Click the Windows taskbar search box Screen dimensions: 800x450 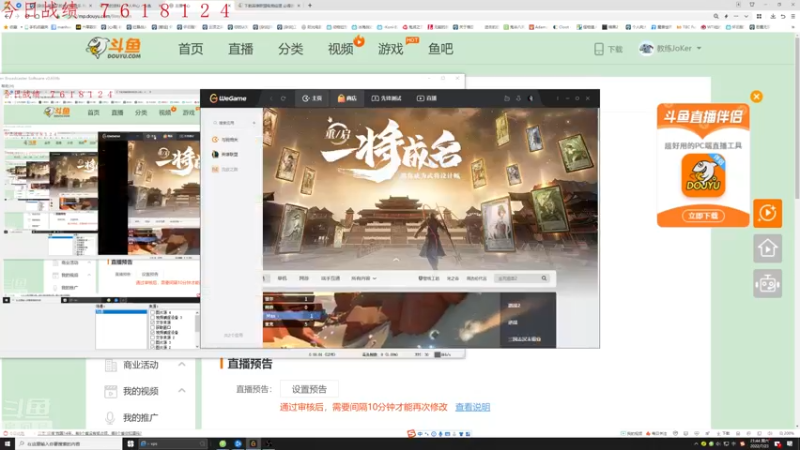[x=67, y=444]
